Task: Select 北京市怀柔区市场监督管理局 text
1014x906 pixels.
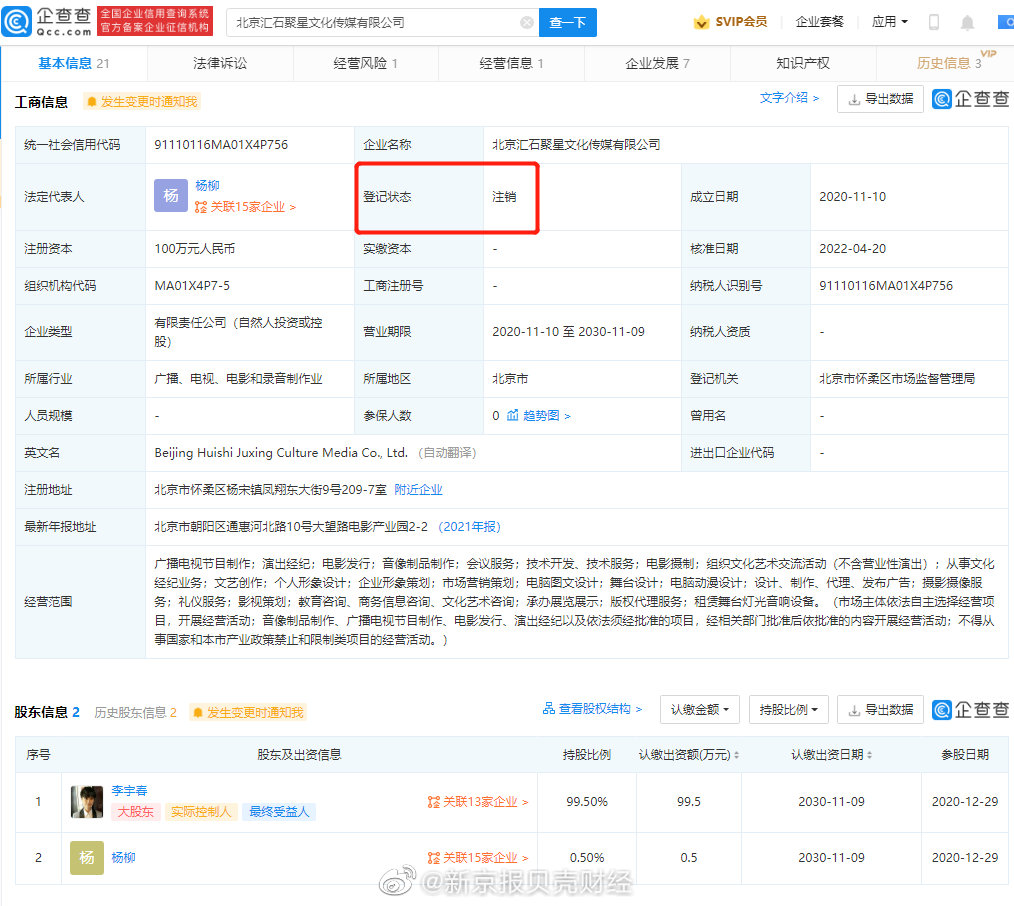Action: [x=897, y=378]
